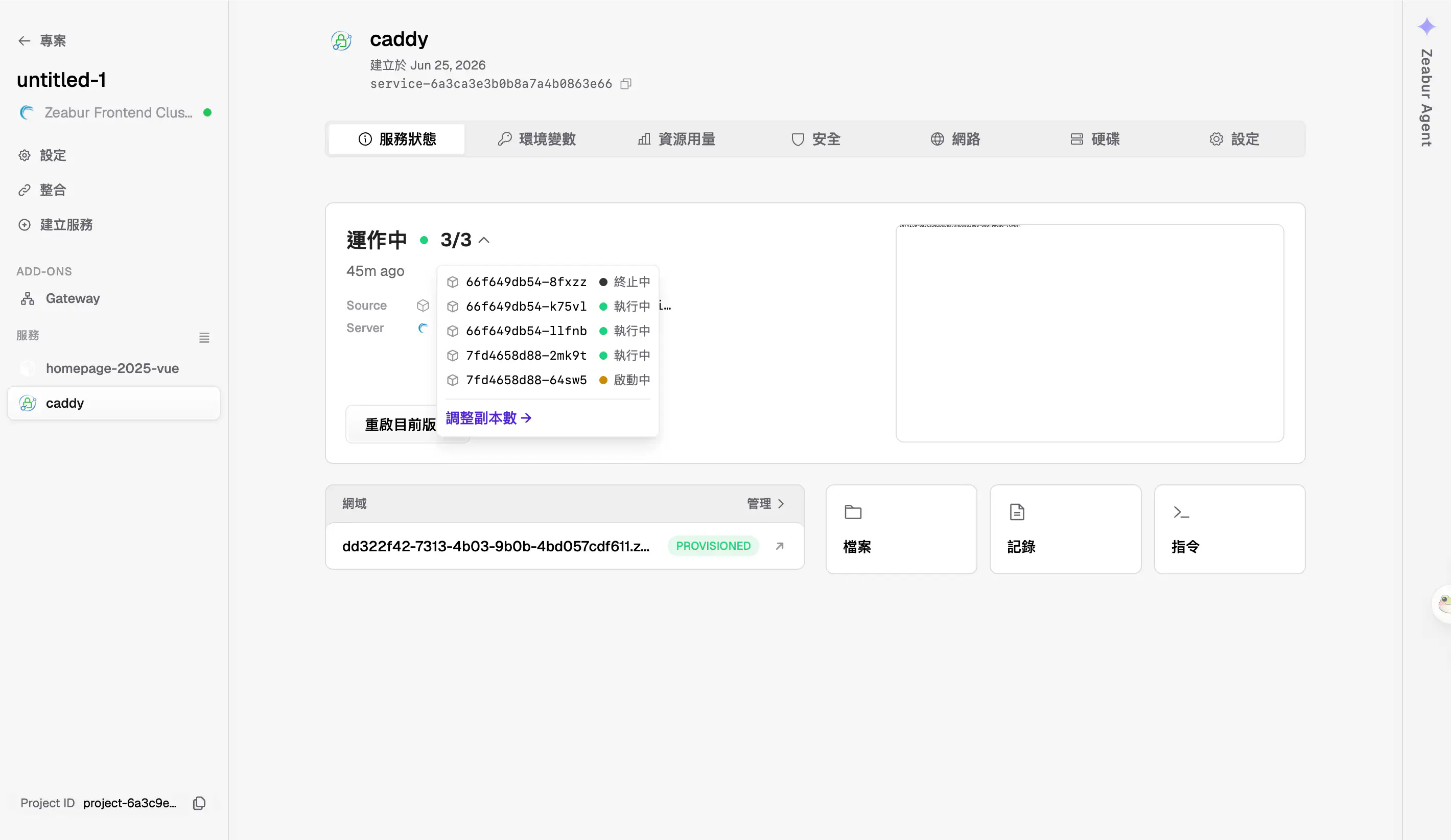This screenshot has height=840, width=1451.
Task: Open the Gateway add-on
Action: click(60, 298)
